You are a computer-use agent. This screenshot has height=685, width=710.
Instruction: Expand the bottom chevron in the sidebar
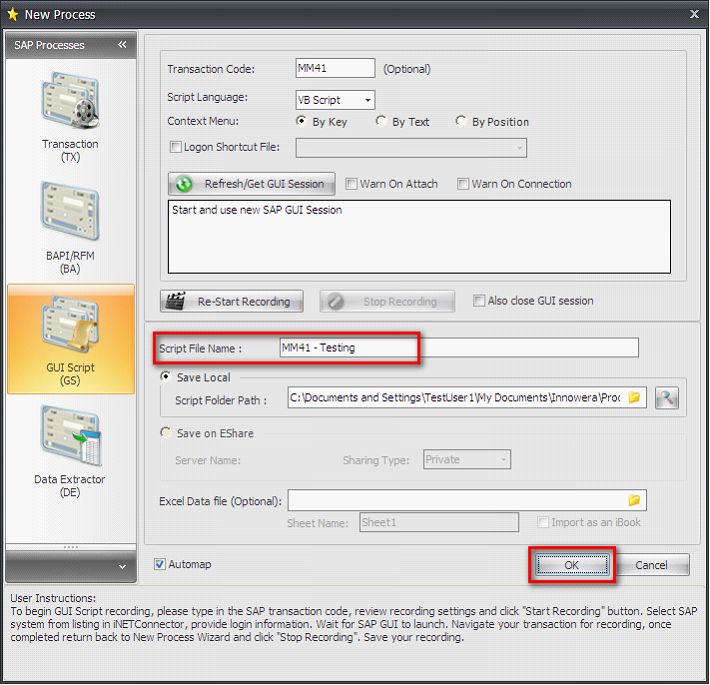click(x=122, y=566)
